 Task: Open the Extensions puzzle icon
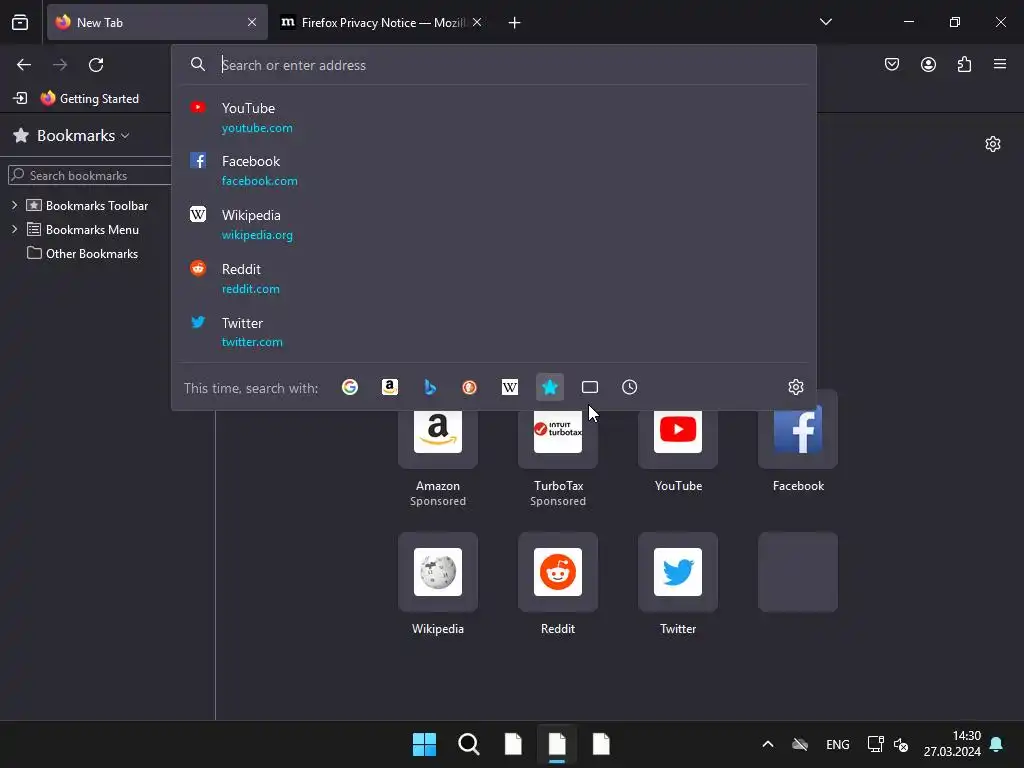click(964, 64)
